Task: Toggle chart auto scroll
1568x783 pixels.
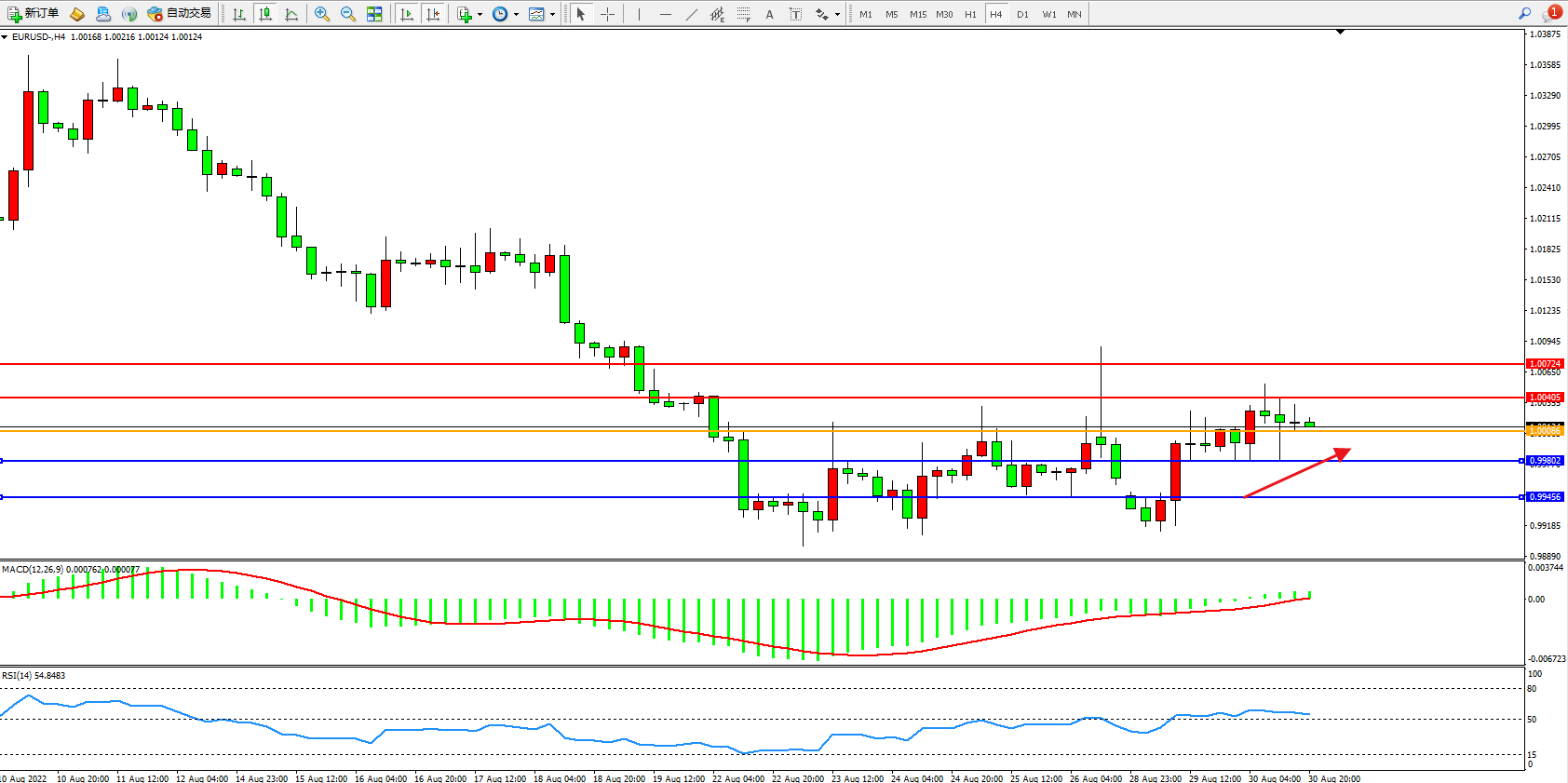Action: 406,14
